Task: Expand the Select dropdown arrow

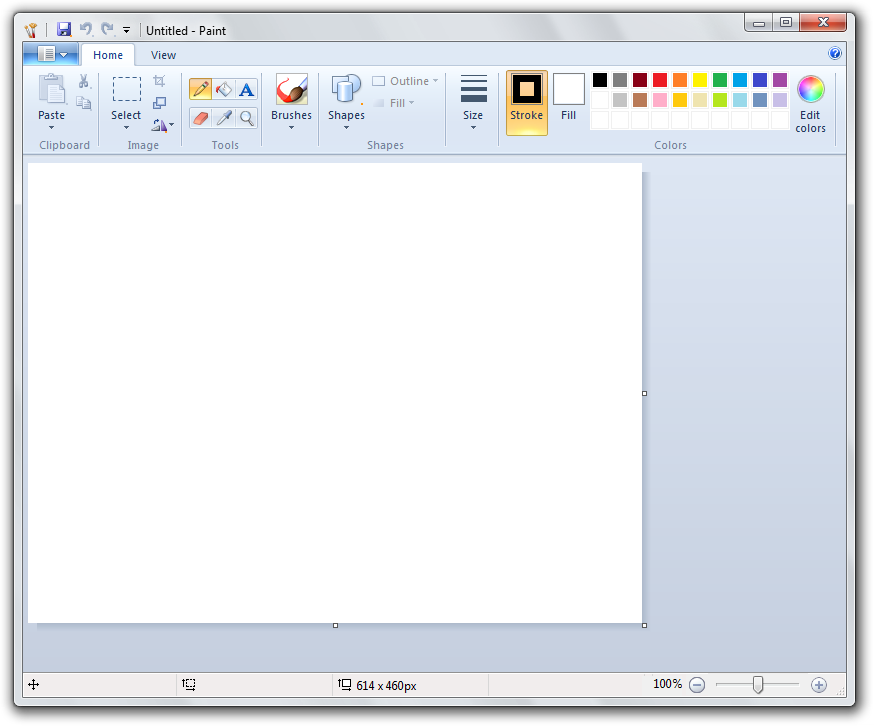Action: tap(126, 128)
